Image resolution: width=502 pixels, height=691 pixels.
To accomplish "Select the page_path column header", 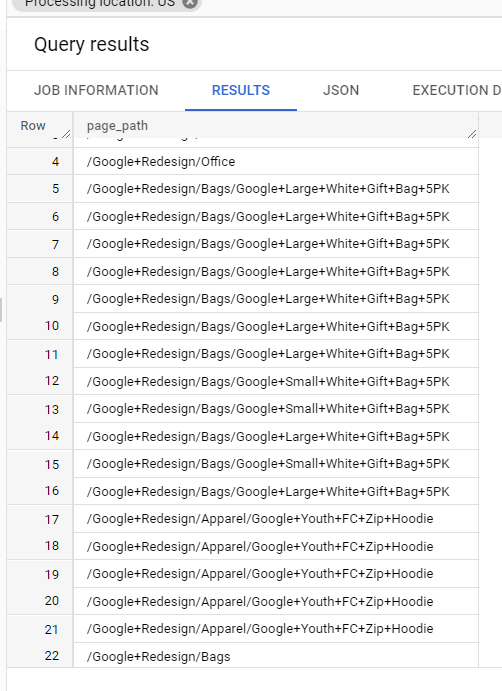I will (x=276, y=126).
